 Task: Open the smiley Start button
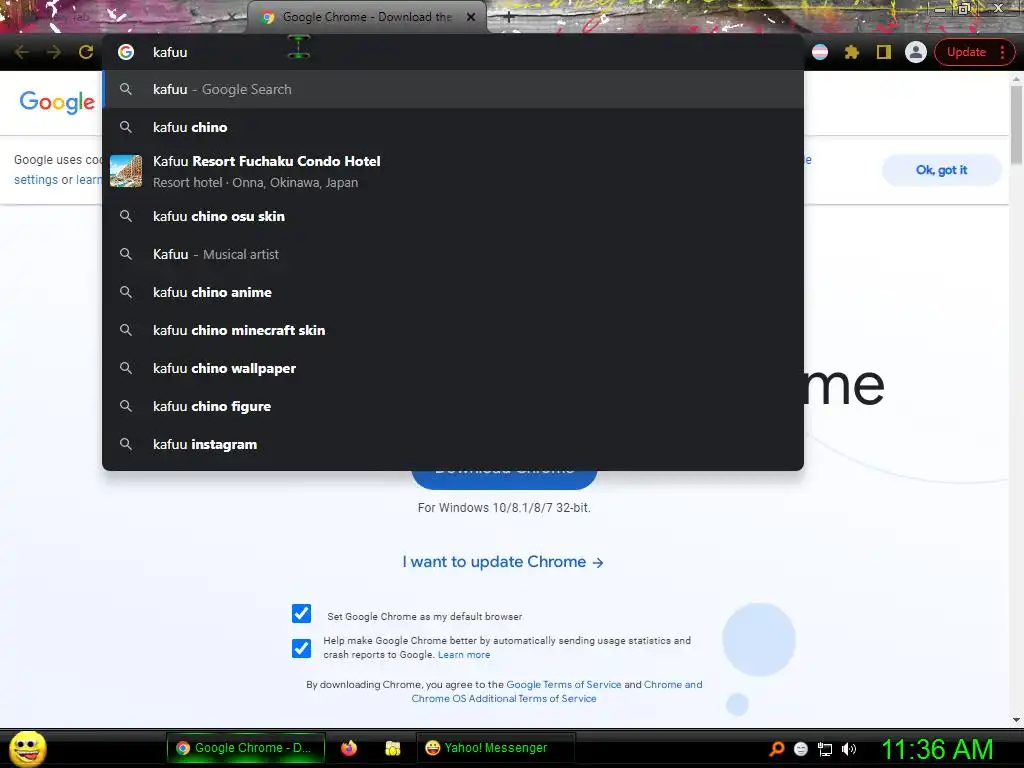(27, 748)
